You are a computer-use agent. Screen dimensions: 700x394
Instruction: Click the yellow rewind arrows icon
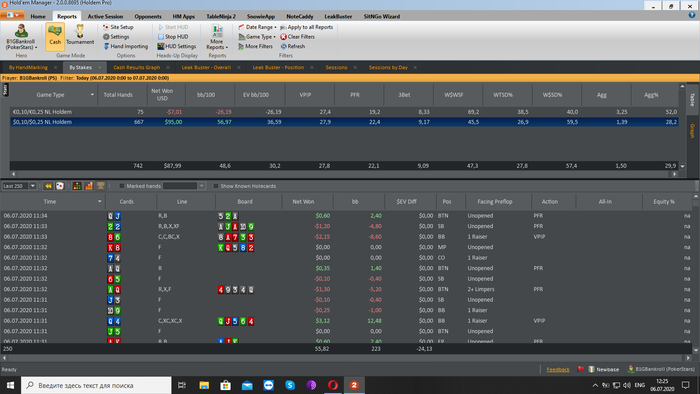point(48,186)
